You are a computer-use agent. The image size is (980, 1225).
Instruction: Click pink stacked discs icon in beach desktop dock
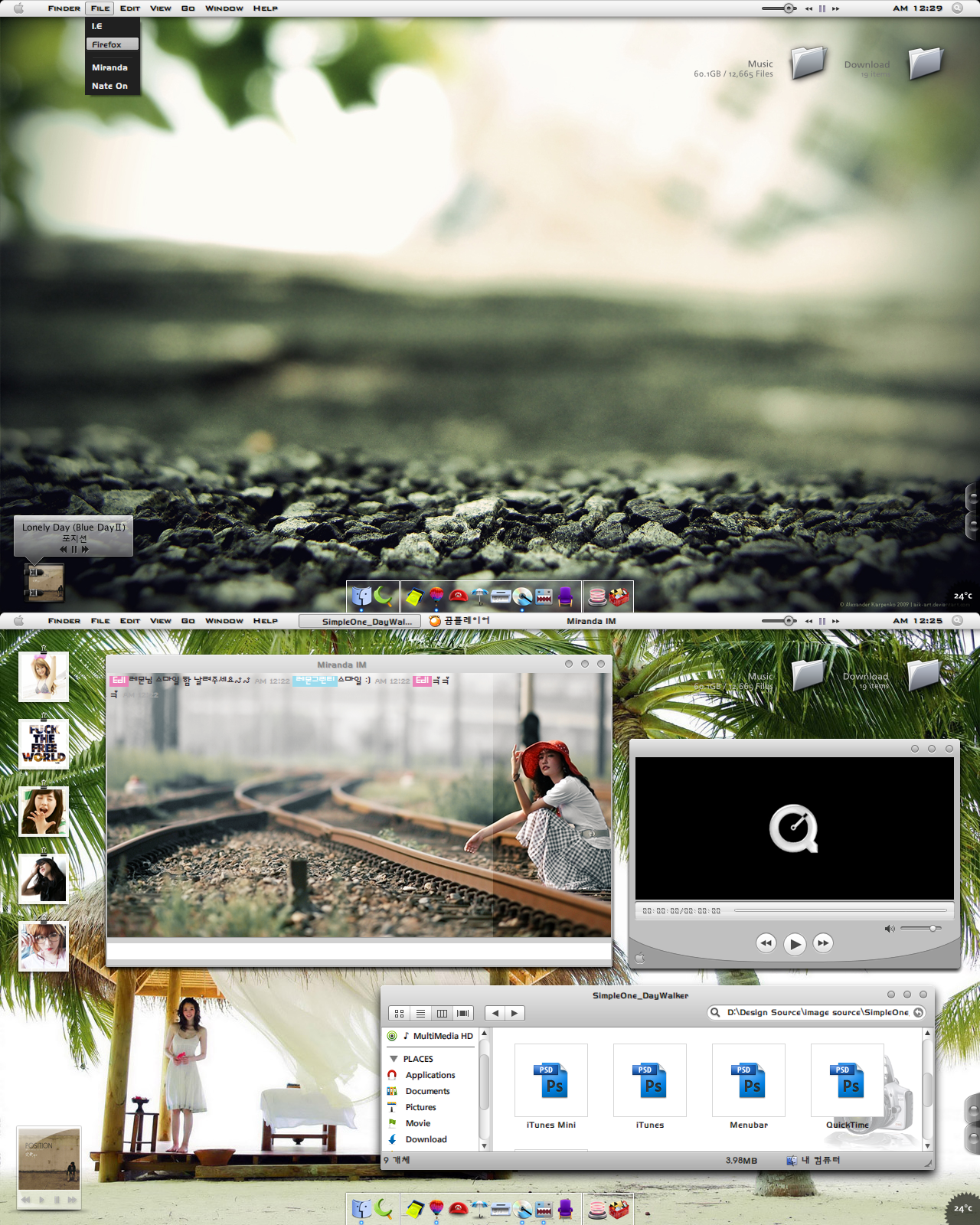[597, 1209]
